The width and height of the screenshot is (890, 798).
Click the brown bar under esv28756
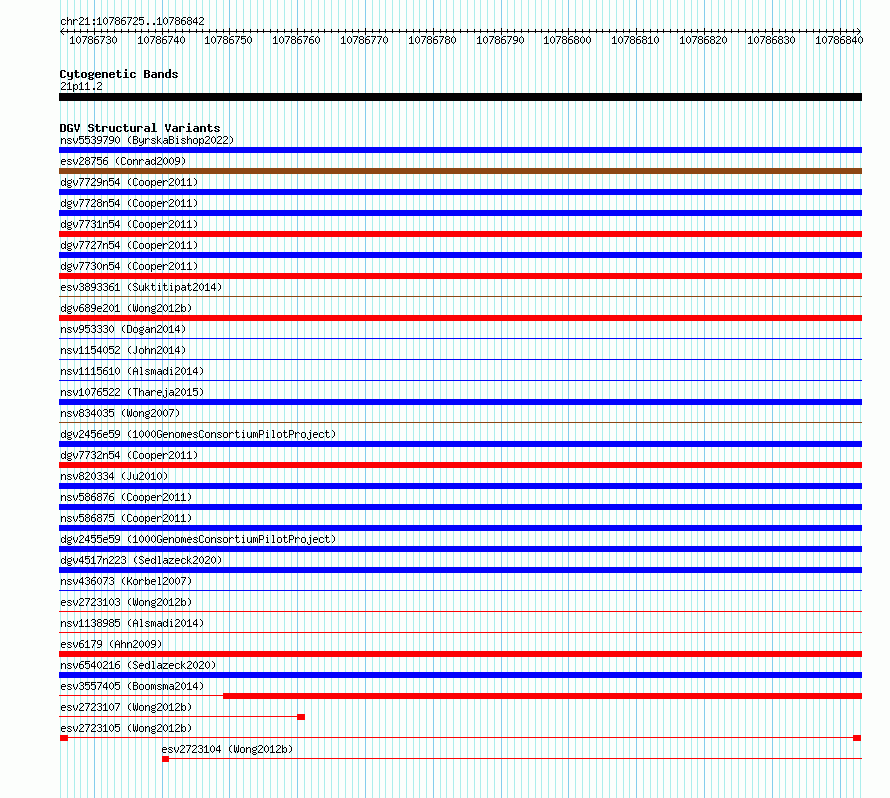460,171
